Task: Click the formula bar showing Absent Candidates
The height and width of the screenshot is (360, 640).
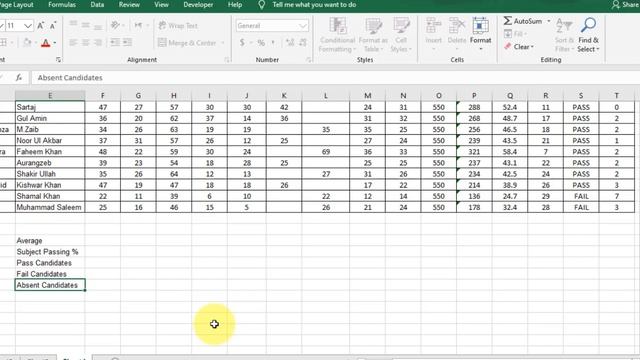Action: (335, 78)
